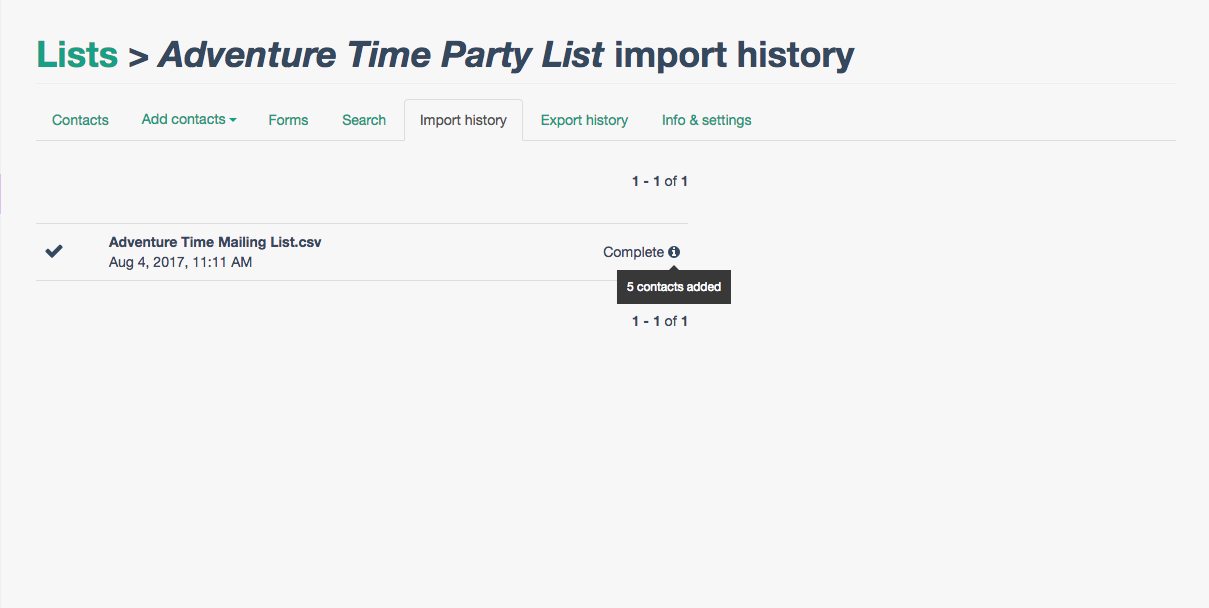Click the green Lists breadcrumb link
The image size is (1209, 608).
pos(77,54)
